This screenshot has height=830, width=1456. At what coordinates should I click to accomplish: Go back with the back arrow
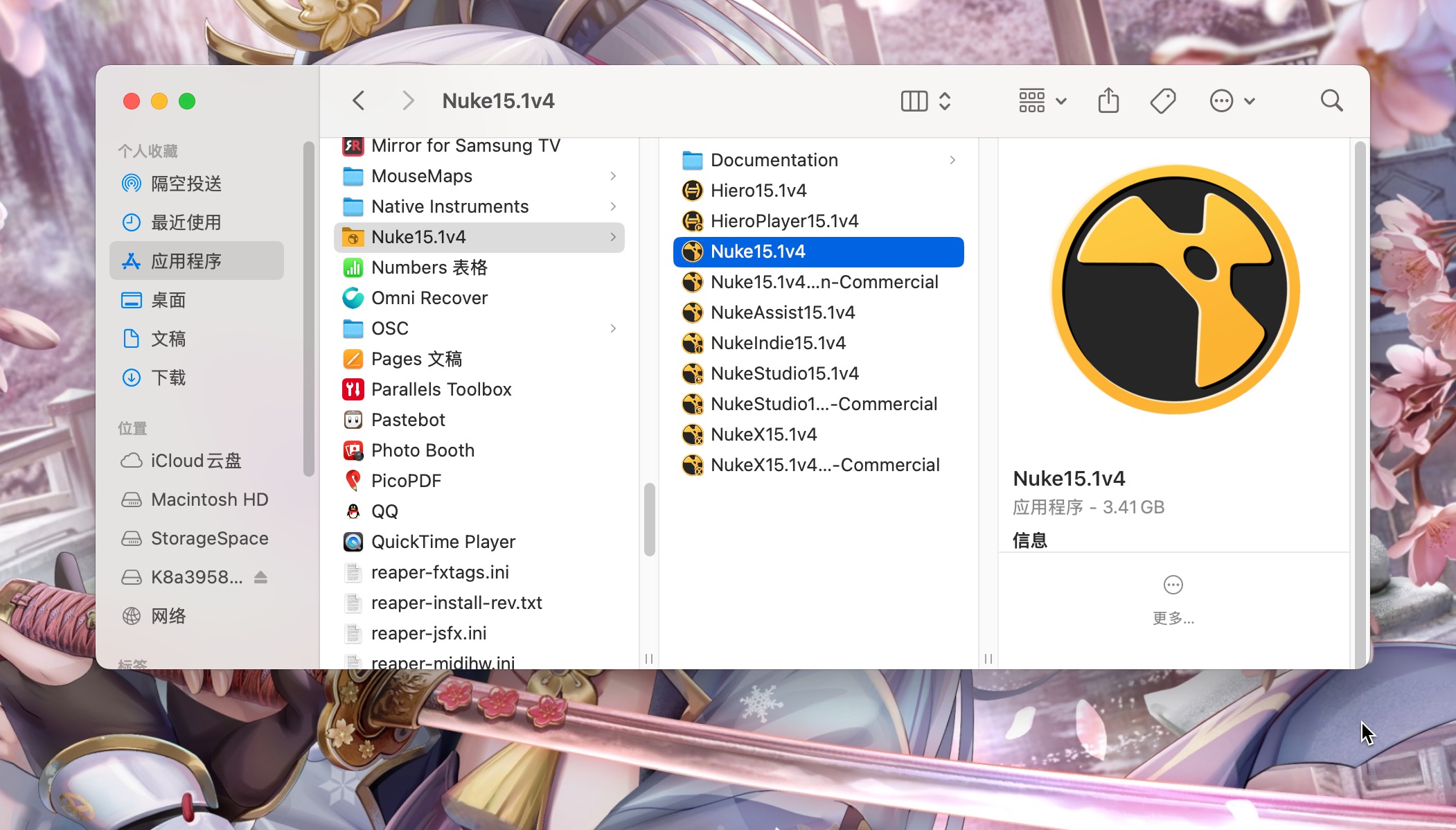coord(358,101)
